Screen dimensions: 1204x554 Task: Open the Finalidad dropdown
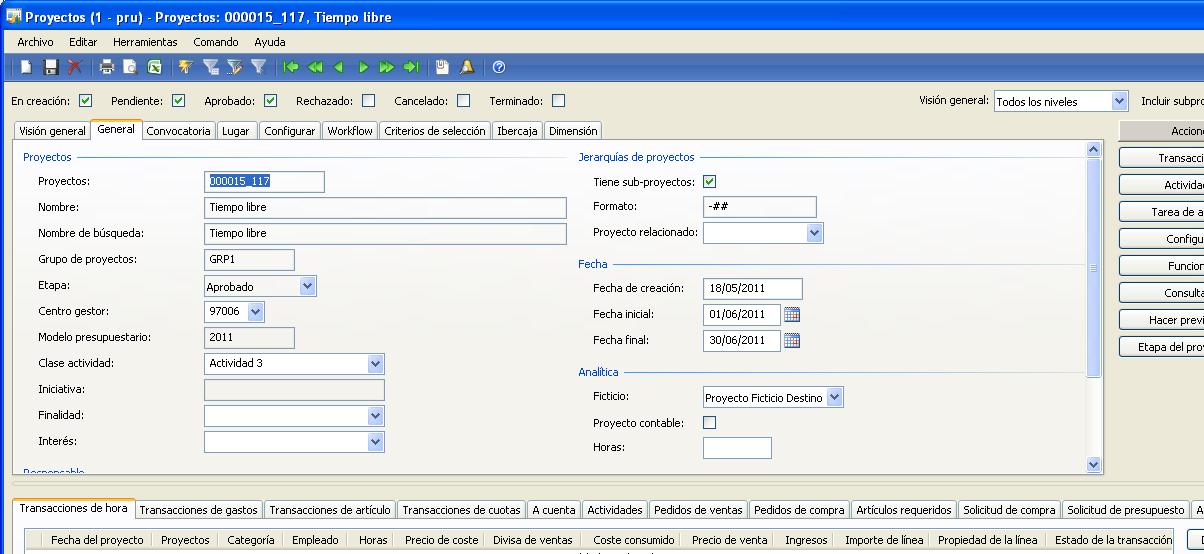376,416
